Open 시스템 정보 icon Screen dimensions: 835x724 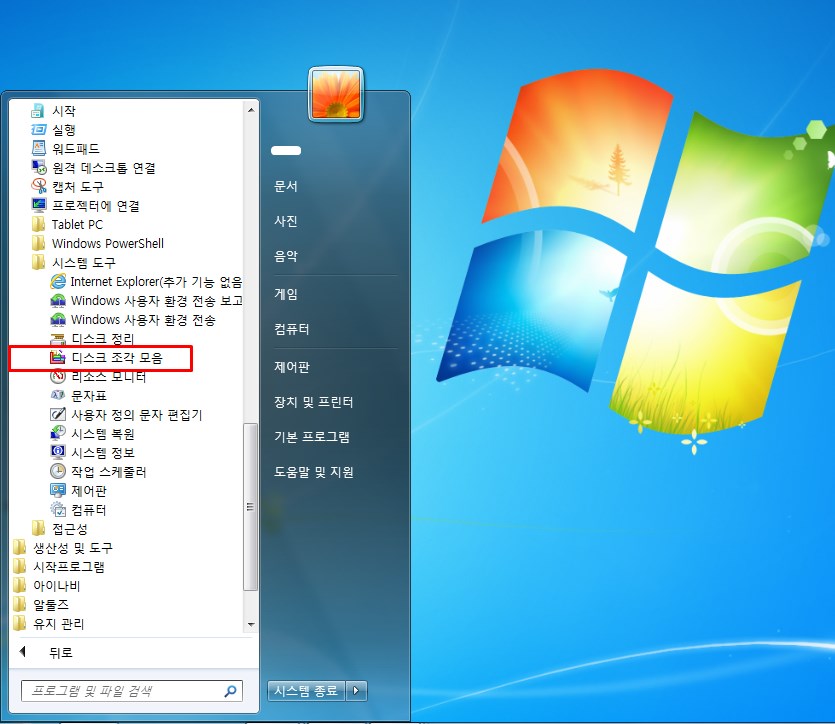tap(58, 452)
